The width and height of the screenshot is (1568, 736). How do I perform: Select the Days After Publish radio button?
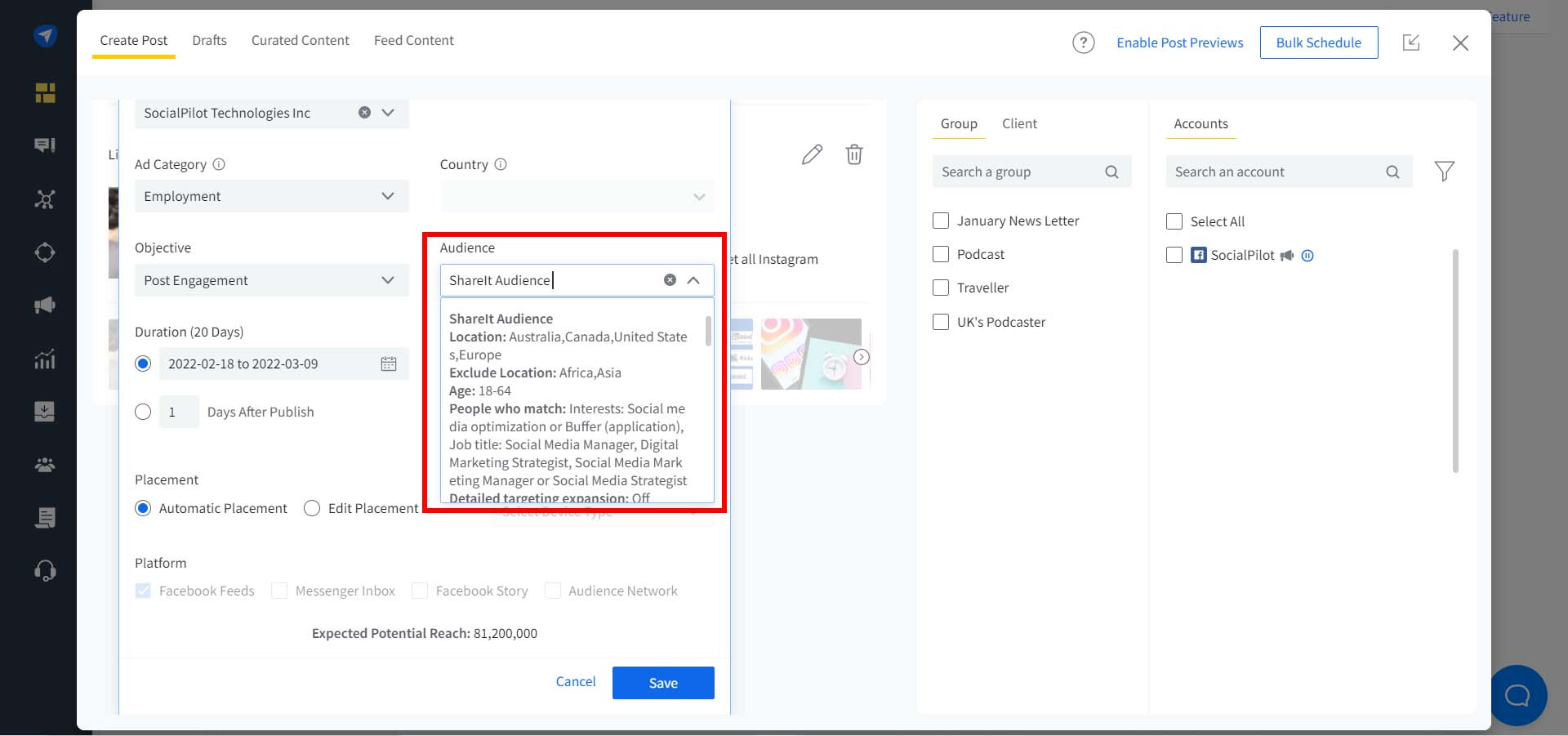[143, 412]
